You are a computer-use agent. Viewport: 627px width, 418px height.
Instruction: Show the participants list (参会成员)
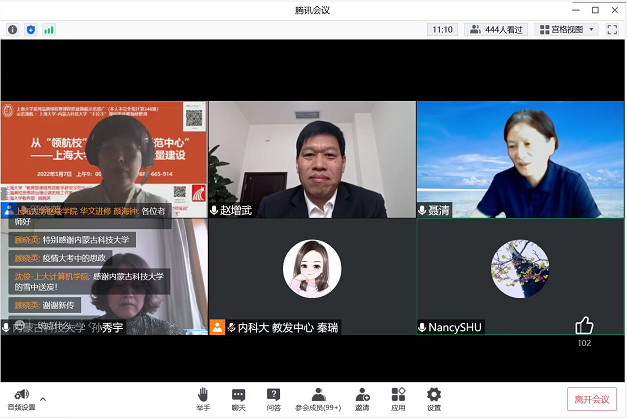[317, 397]
